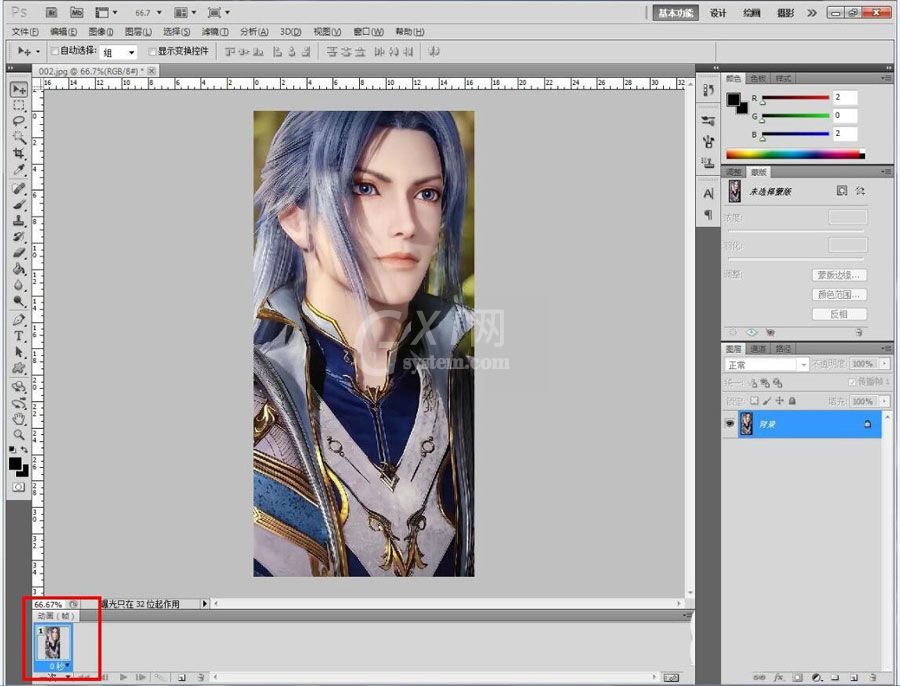Open the 滤镜(T) menu

[215, 32]
